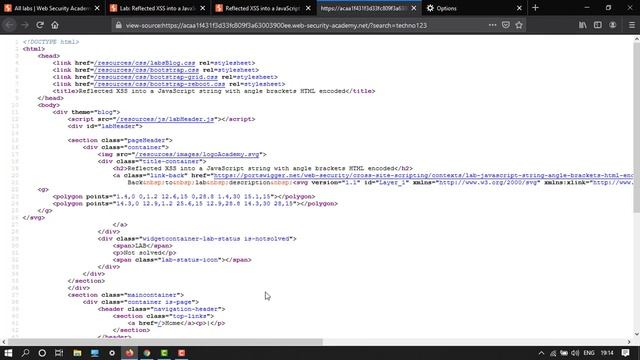Open the white gear app icon on taskbar
The image size is (640, 360).
pos(112,353)
